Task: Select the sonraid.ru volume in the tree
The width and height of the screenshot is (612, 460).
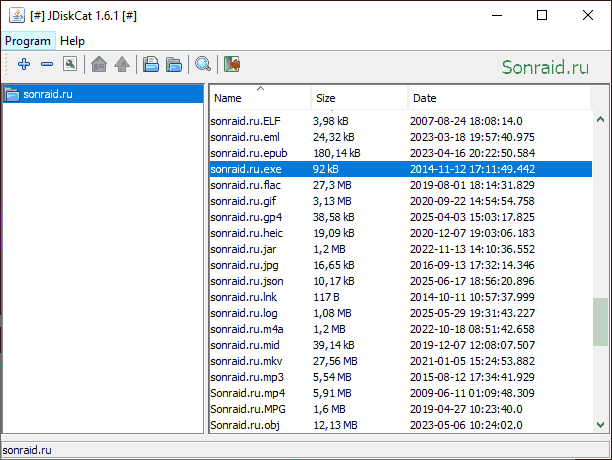Action: tap(103, 94)
